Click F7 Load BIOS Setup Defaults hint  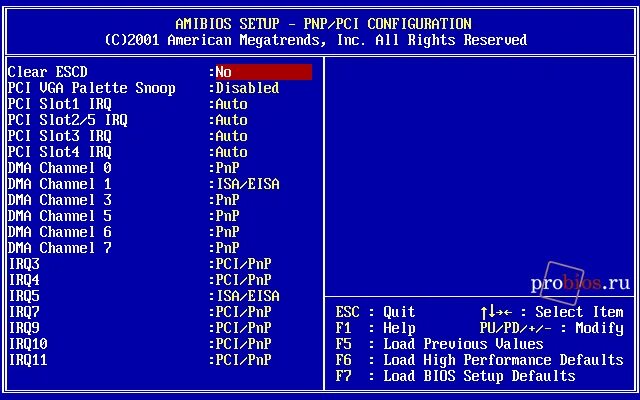455,376
